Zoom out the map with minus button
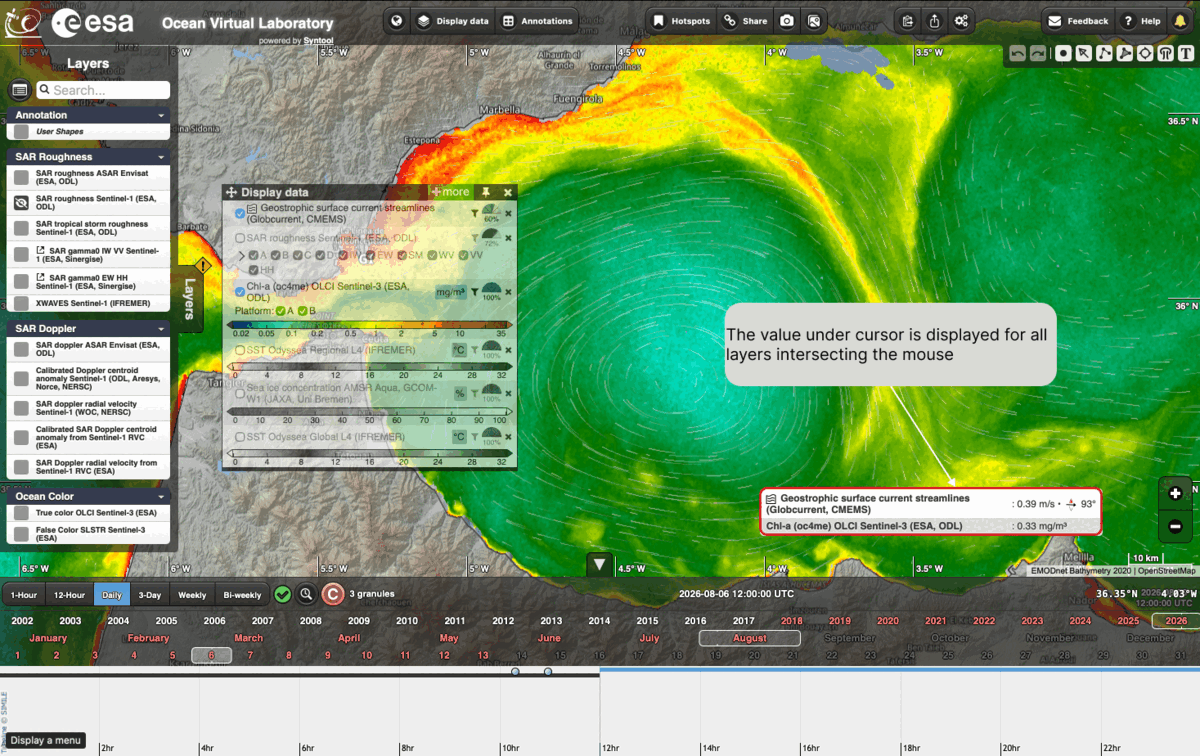This screenshot has width=1200, height=756. 1175,526
